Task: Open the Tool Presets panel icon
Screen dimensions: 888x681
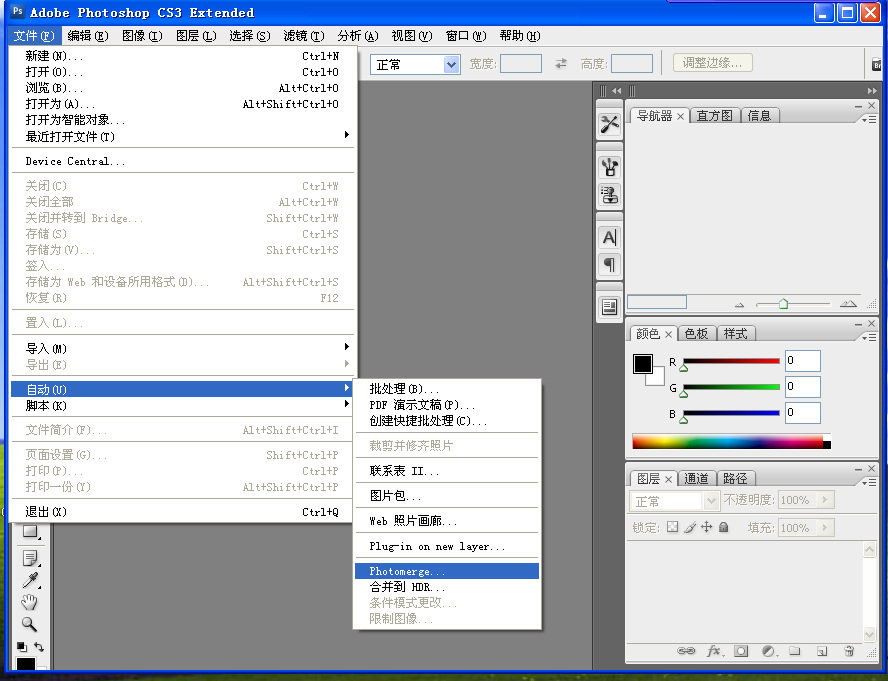Action: click(609, 125)
